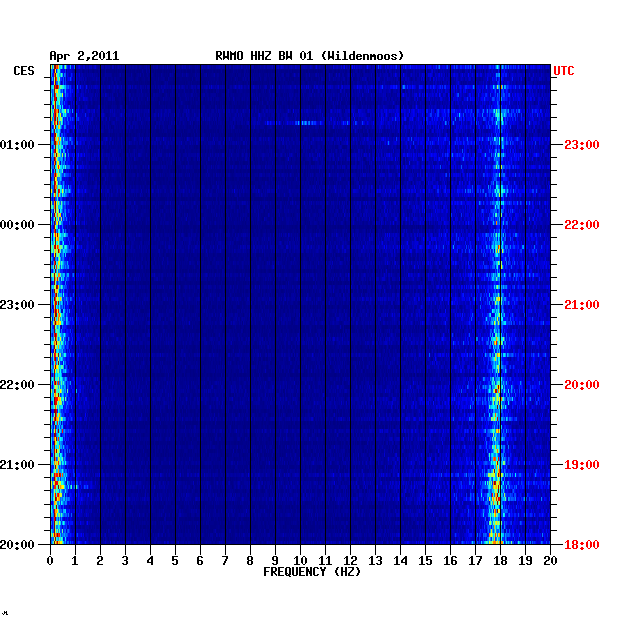Select frequency axis label 4
630x624 pixels.
coord(150,561)
